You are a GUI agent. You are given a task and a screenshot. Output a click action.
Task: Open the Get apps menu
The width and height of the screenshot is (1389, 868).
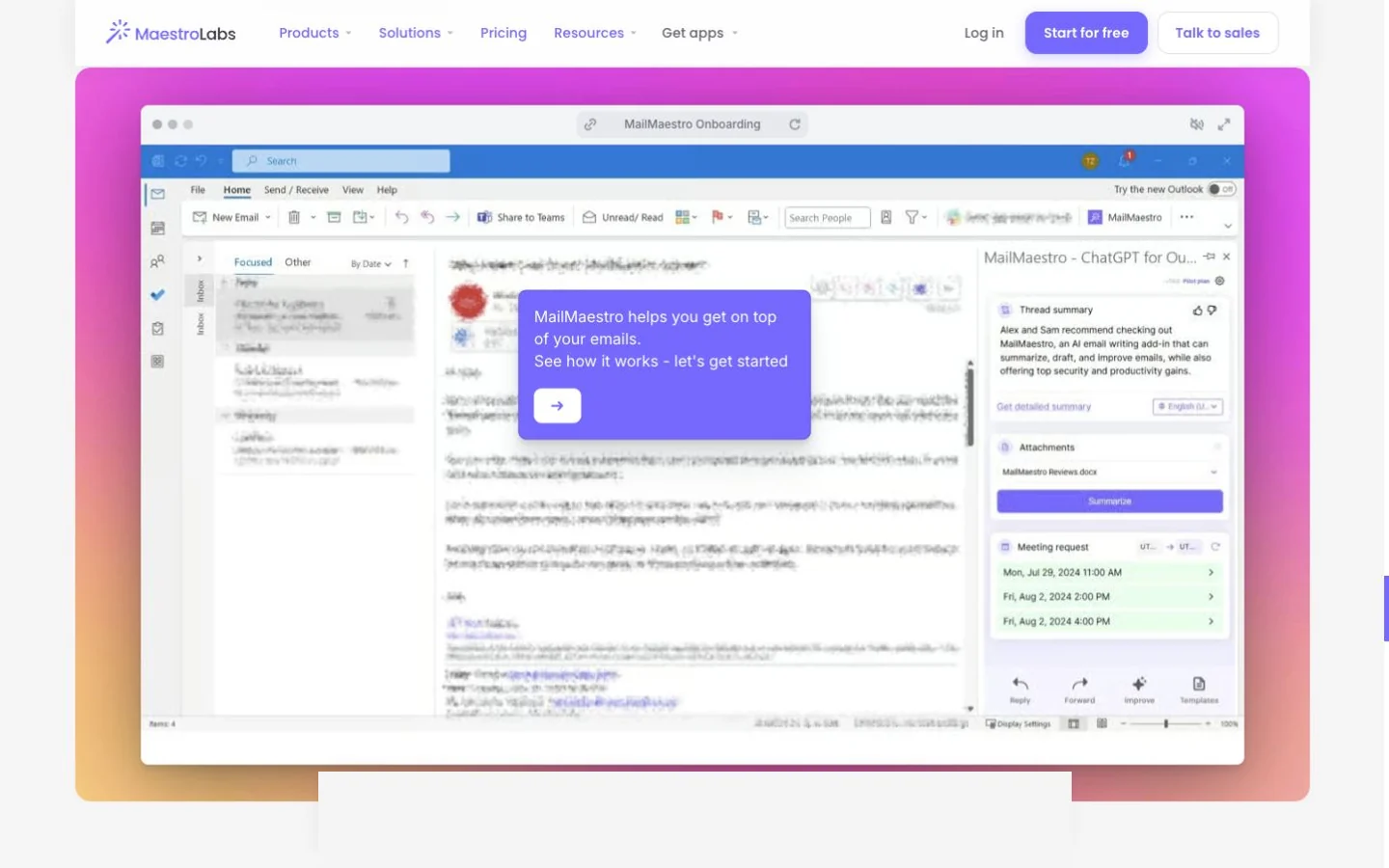699,33
